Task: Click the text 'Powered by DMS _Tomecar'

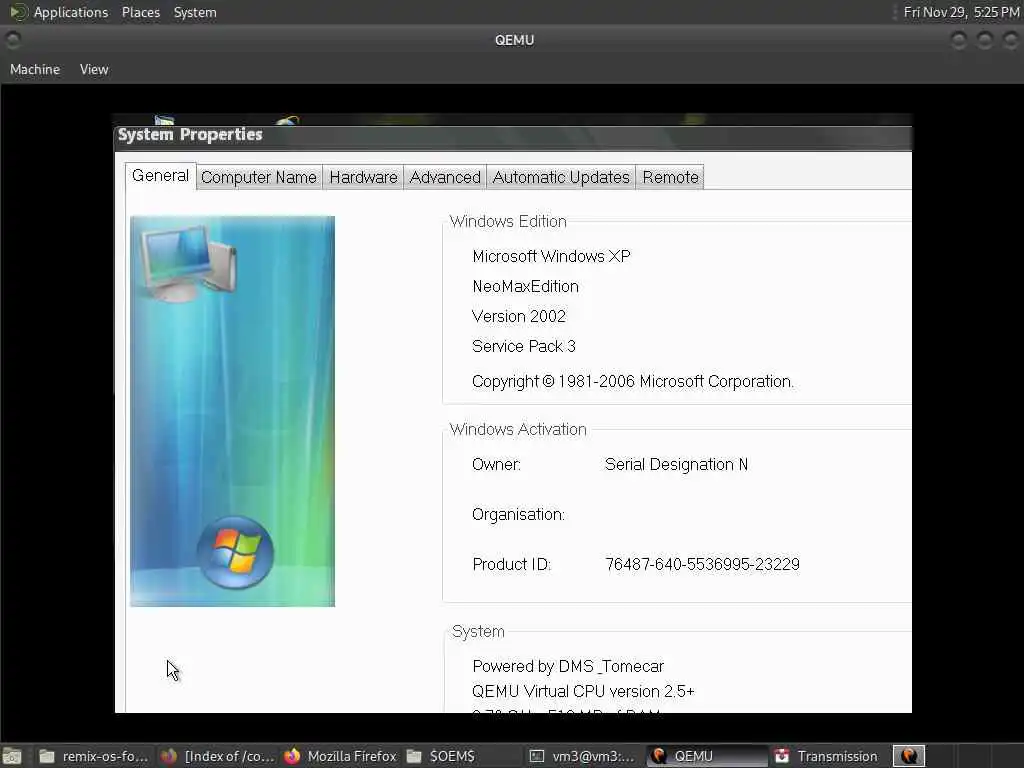Action: (x=568, y=667)
